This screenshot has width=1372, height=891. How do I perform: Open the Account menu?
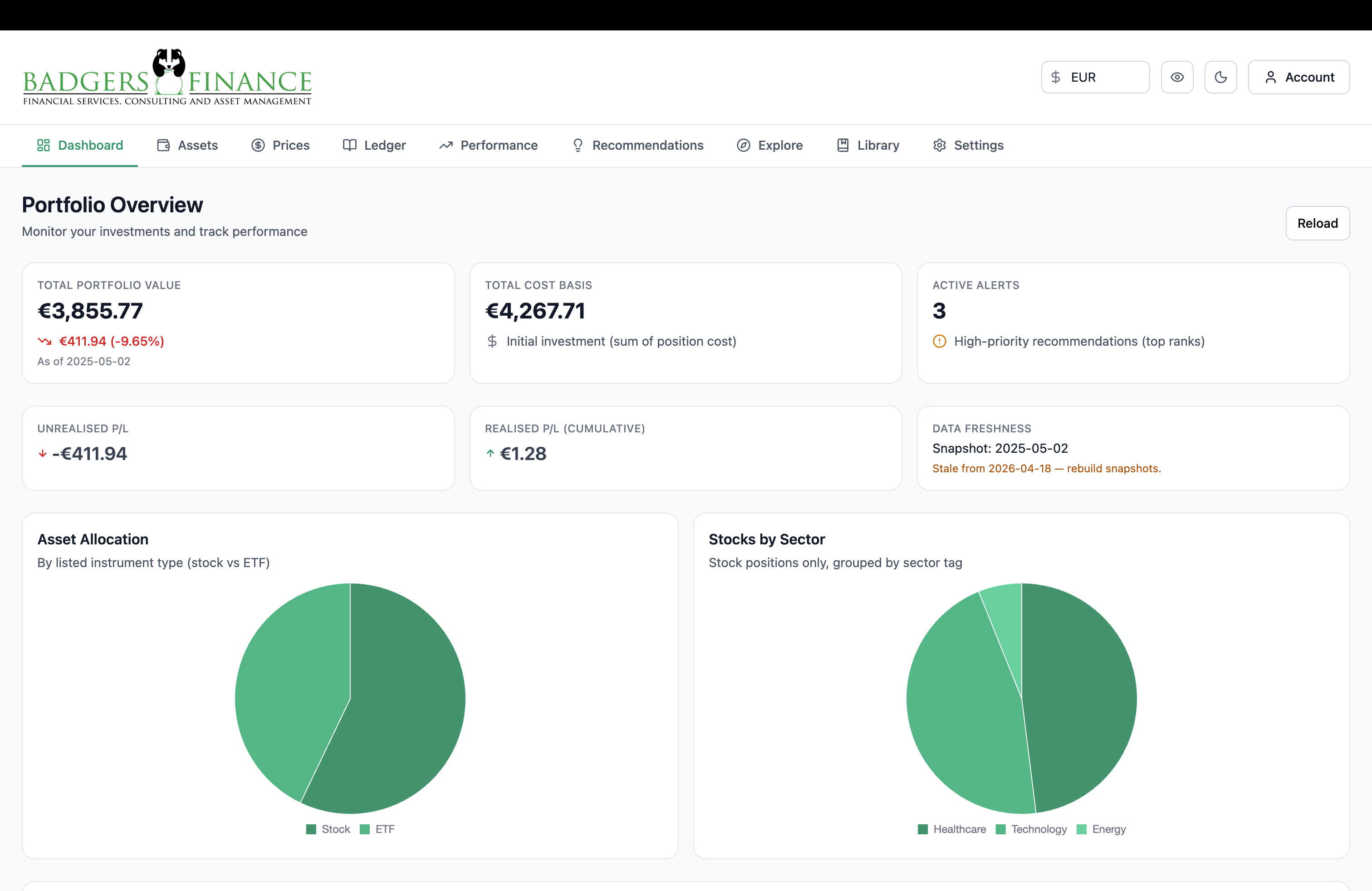[x=1299, y=77]
